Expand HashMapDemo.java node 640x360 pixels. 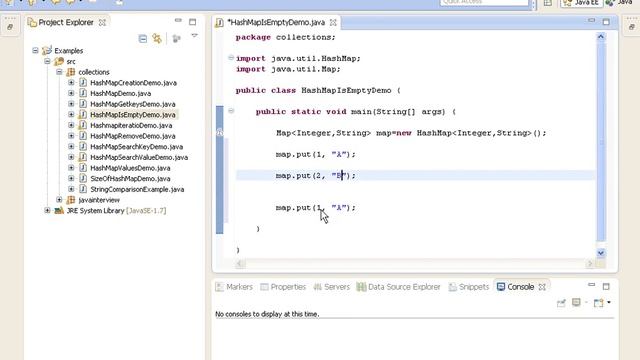click(x=71, y=93)
